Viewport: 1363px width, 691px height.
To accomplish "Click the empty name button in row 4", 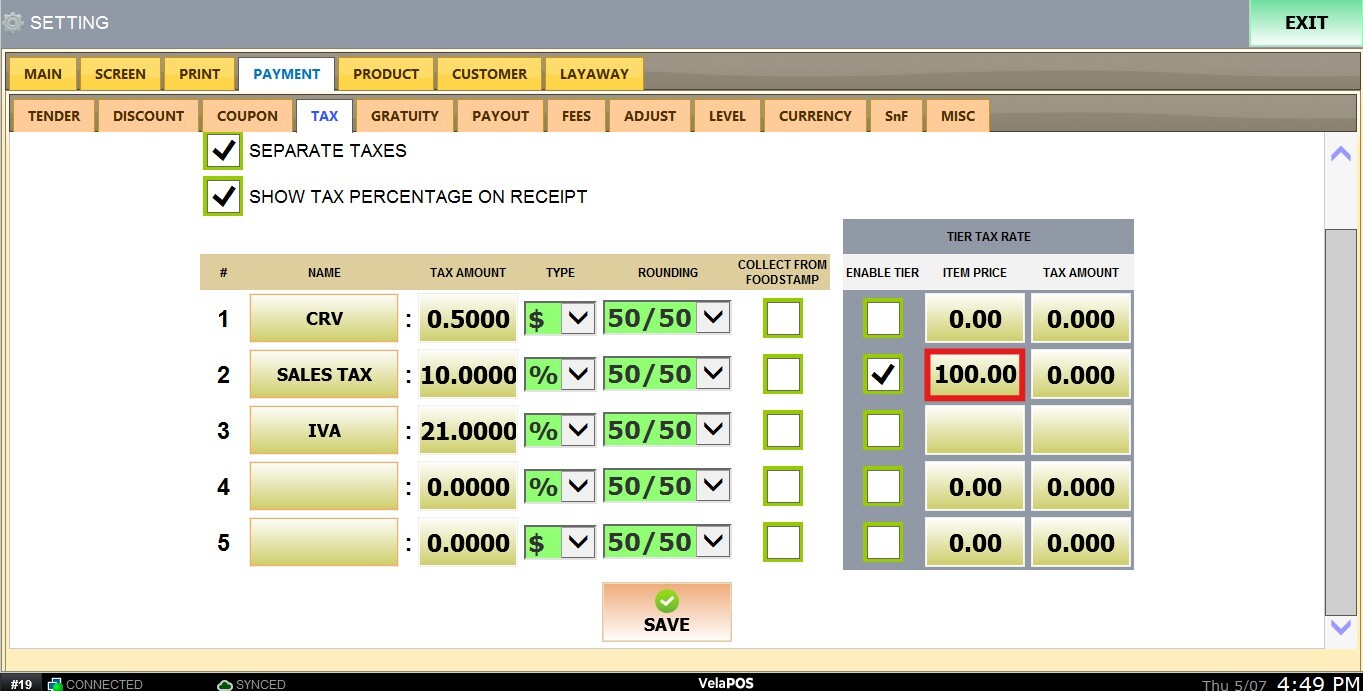I will point(324,487).
